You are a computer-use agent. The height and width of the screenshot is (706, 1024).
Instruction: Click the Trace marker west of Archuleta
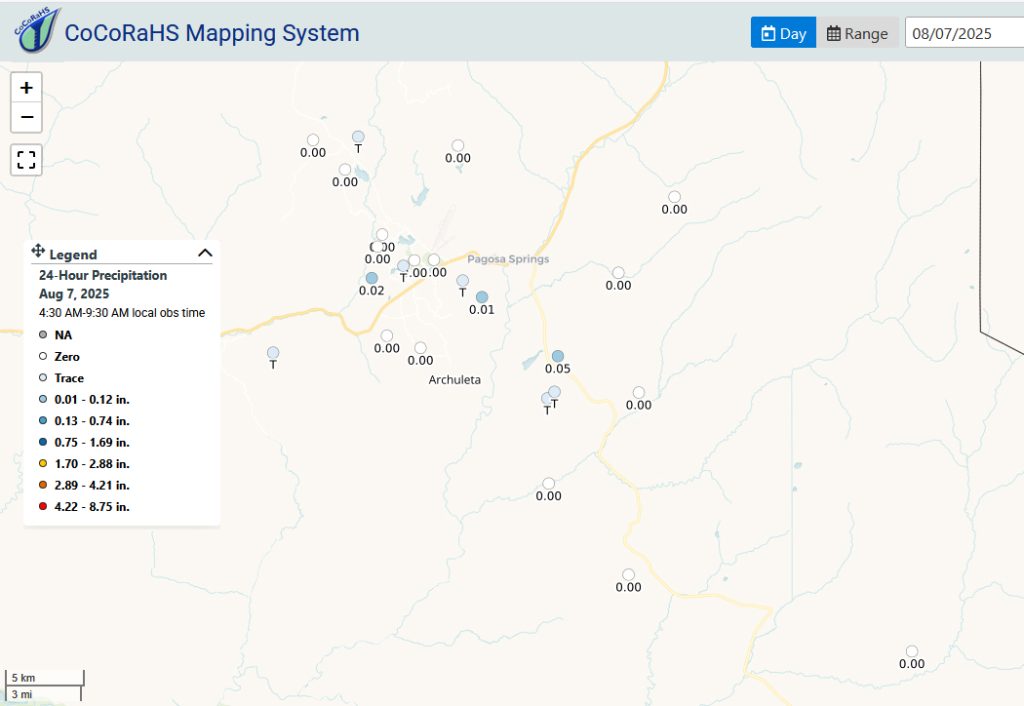[x=273, y=353]
